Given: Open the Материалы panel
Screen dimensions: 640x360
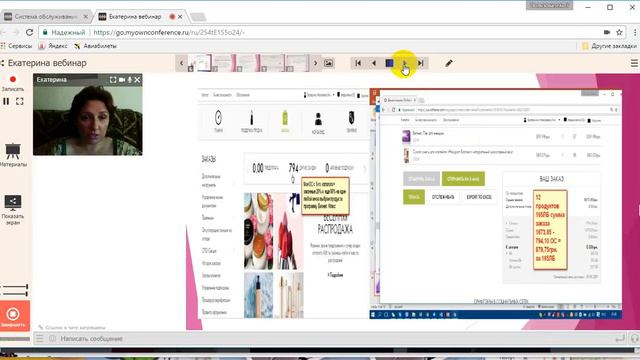Looking at the screenshot, I should pyautogui.click(x=13, y=154).
